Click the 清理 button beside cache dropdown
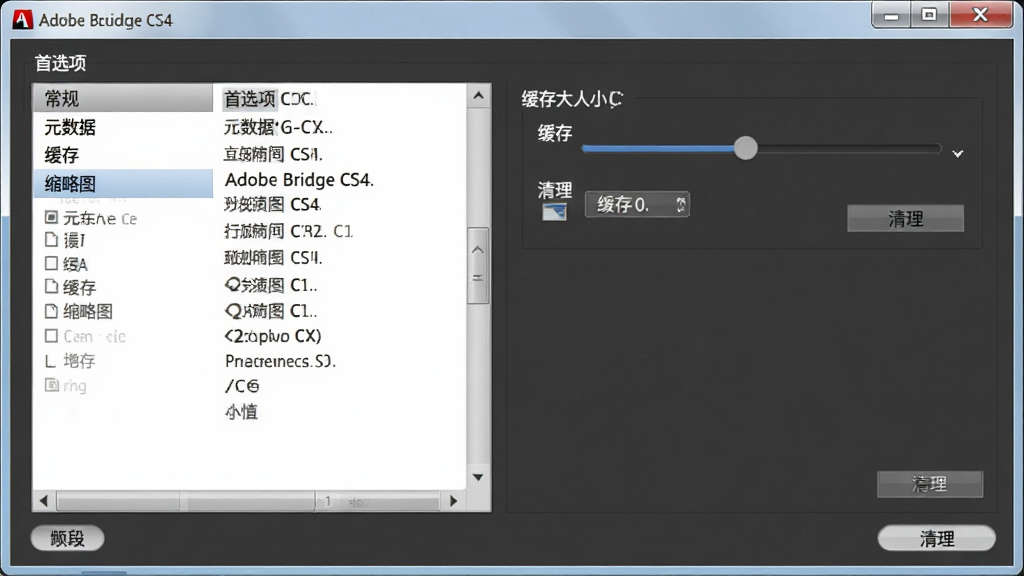This screenshot has width=1024, height=576. pos(905,218)
